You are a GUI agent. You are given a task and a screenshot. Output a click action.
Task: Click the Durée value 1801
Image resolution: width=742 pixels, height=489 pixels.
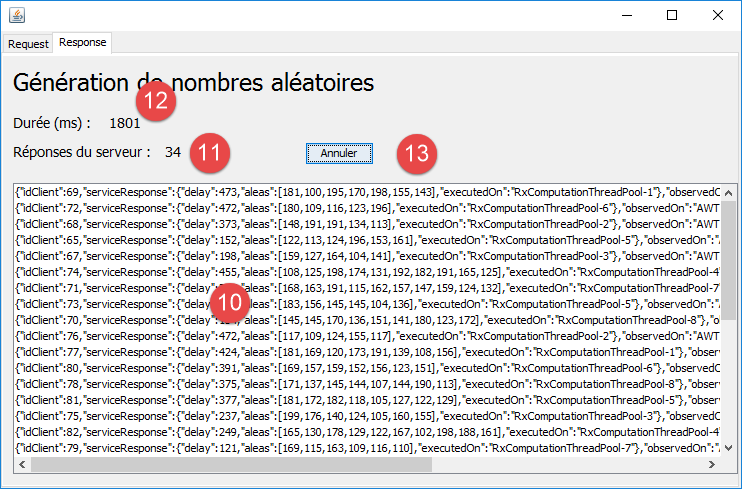point(125,123)
